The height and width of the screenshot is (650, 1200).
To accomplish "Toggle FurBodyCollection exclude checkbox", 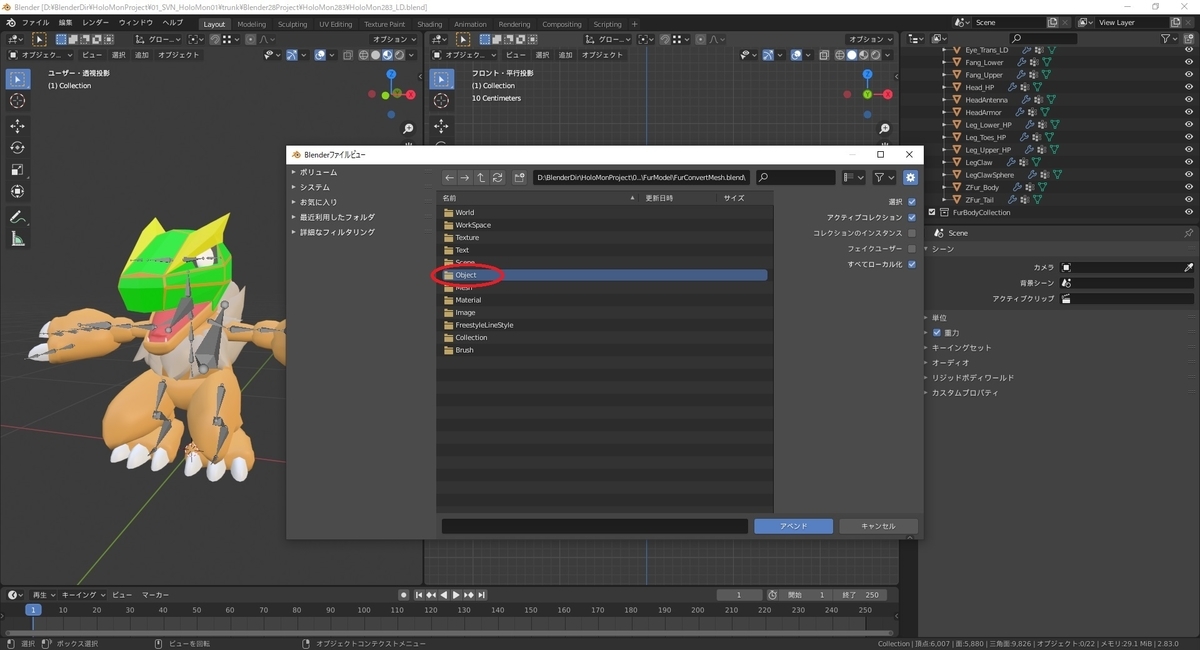I will point(932,212).
